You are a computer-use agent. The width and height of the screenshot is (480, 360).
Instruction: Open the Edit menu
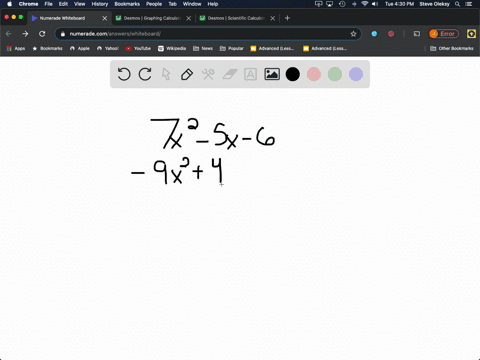tap(63, 4)
